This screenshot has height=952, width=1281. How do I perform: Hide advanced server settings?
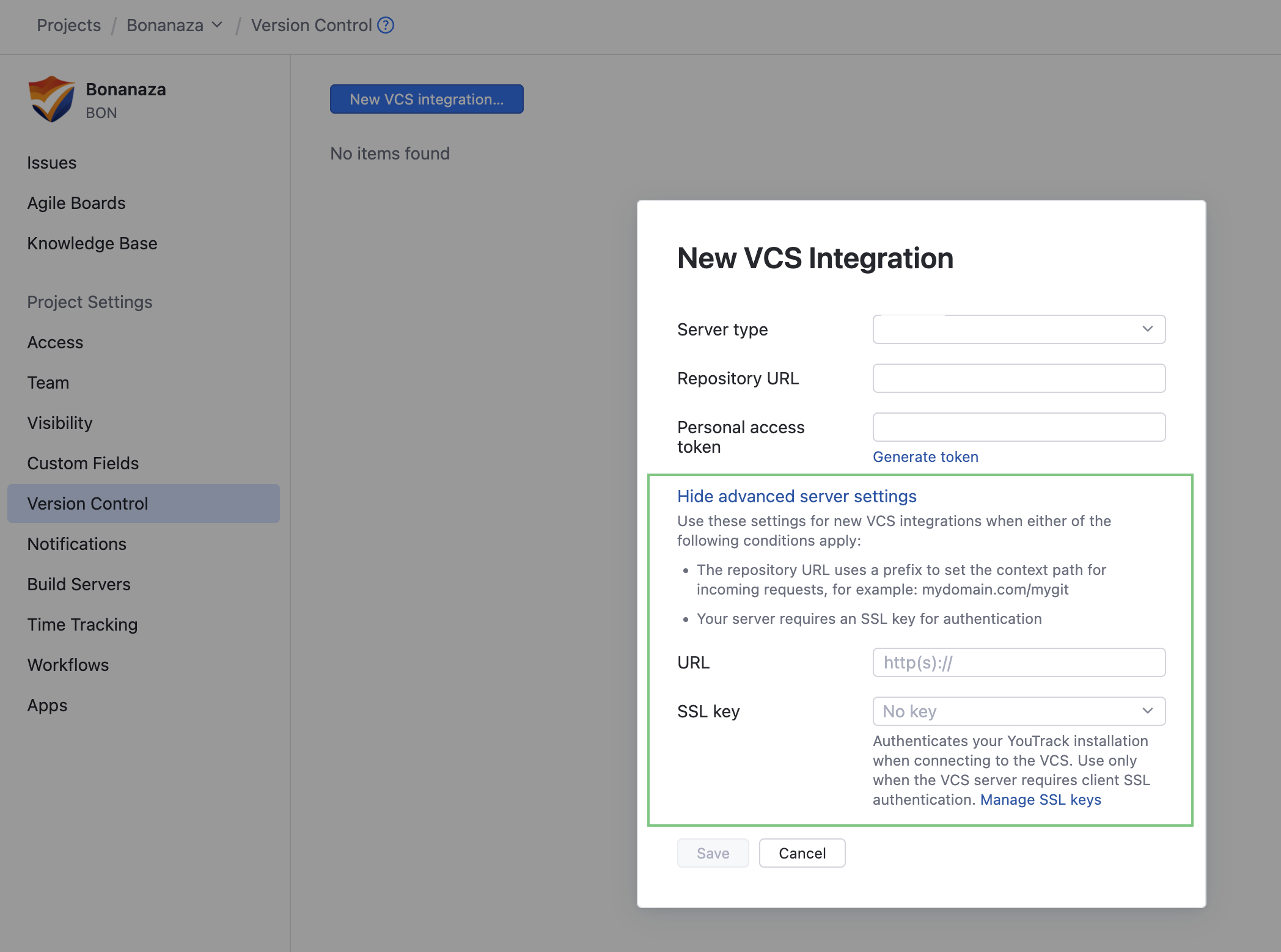click(796, 496)
